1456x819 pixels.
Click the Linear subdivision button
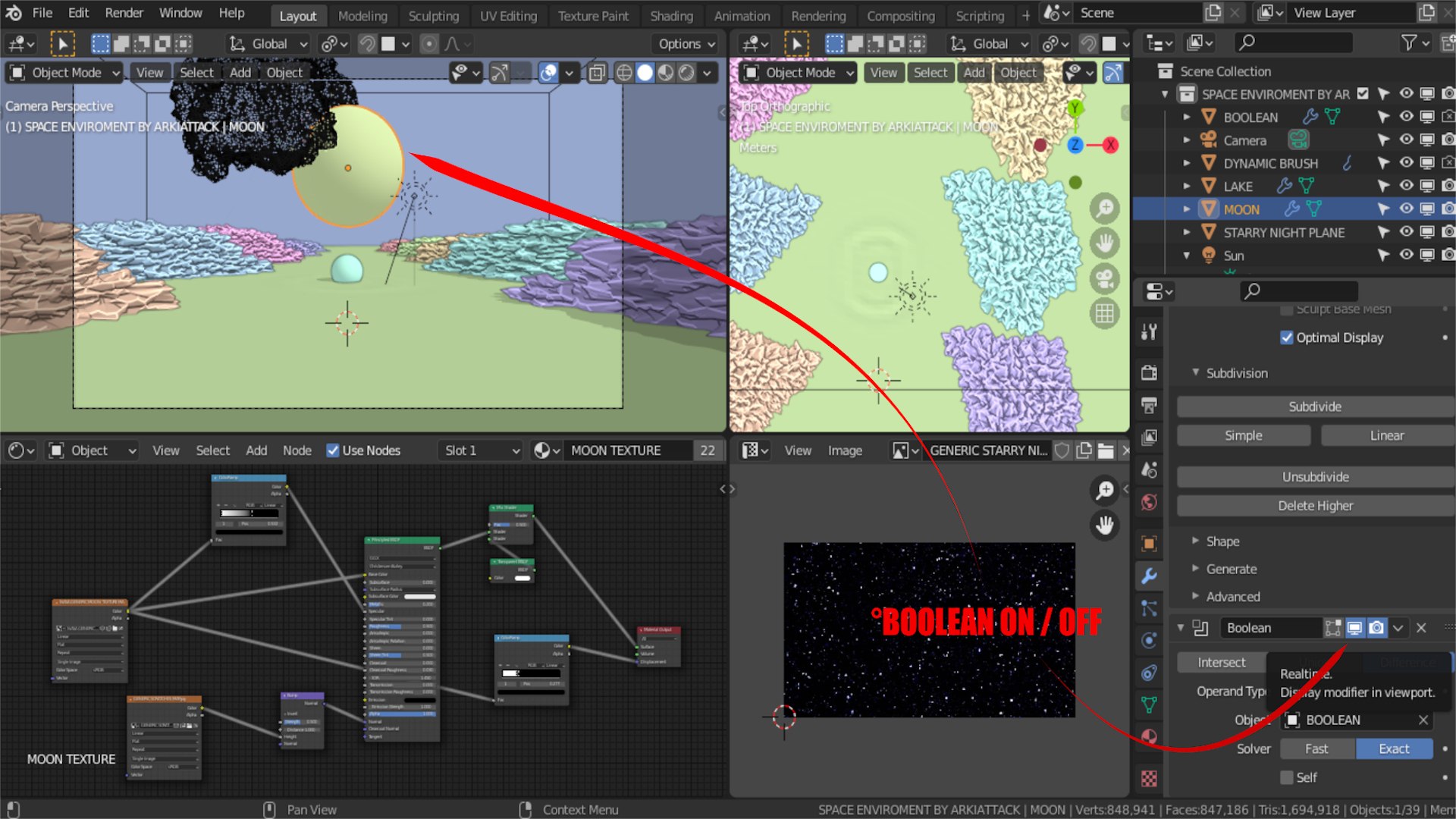pos(1388,435)
